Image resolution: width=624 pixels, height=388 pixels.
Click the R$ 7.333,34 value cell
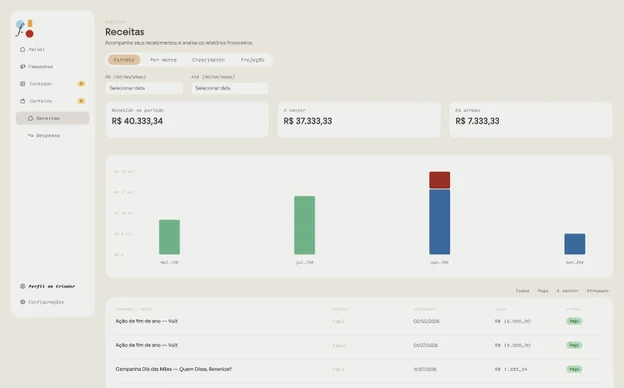point(511,369)
